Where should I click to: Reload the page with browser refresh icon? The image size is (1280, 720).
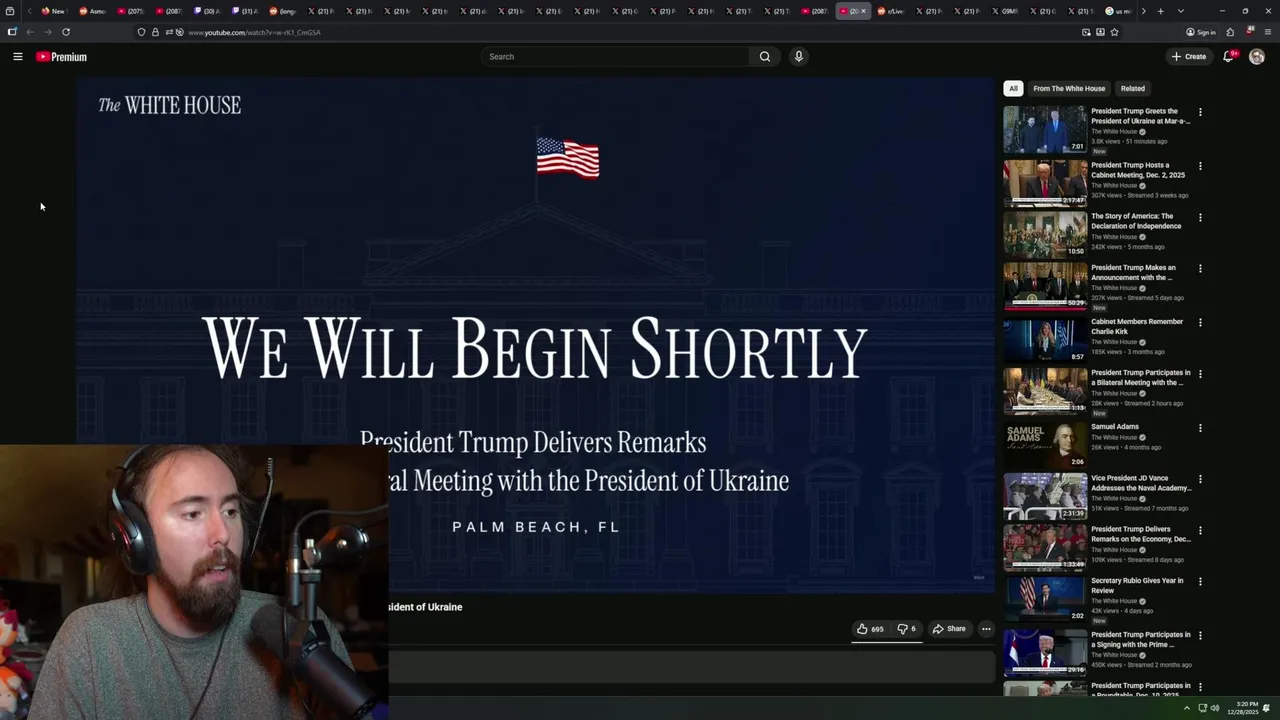66,32
